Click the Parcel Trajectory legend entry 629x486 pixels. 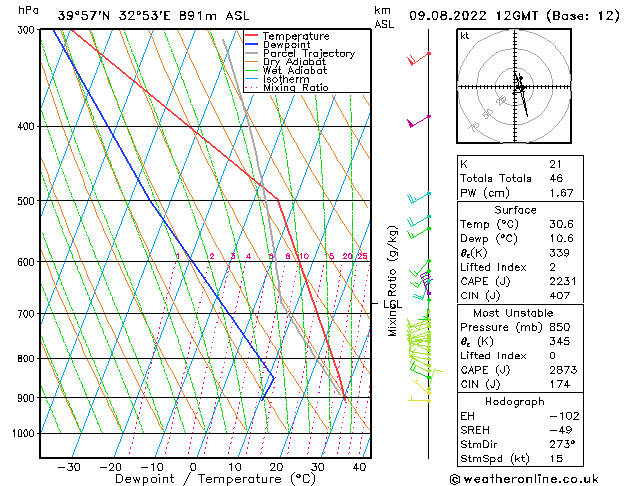point(300,53)
